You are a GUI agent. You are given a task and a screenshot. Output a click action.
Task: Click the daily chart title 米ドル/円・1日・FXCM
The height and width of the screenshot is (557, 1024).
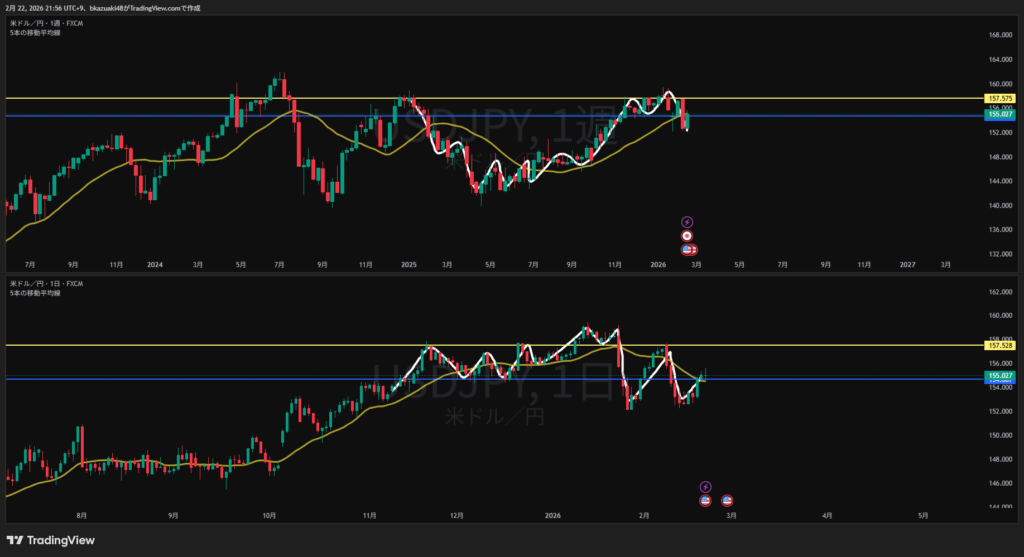(46, 284)
